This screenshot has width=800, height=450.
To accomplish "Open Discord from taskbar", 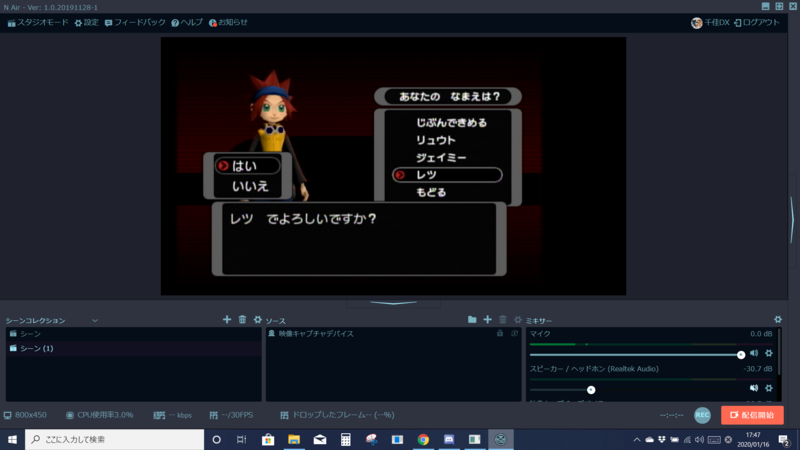I will pyautogui.click(x=449, y=439).
